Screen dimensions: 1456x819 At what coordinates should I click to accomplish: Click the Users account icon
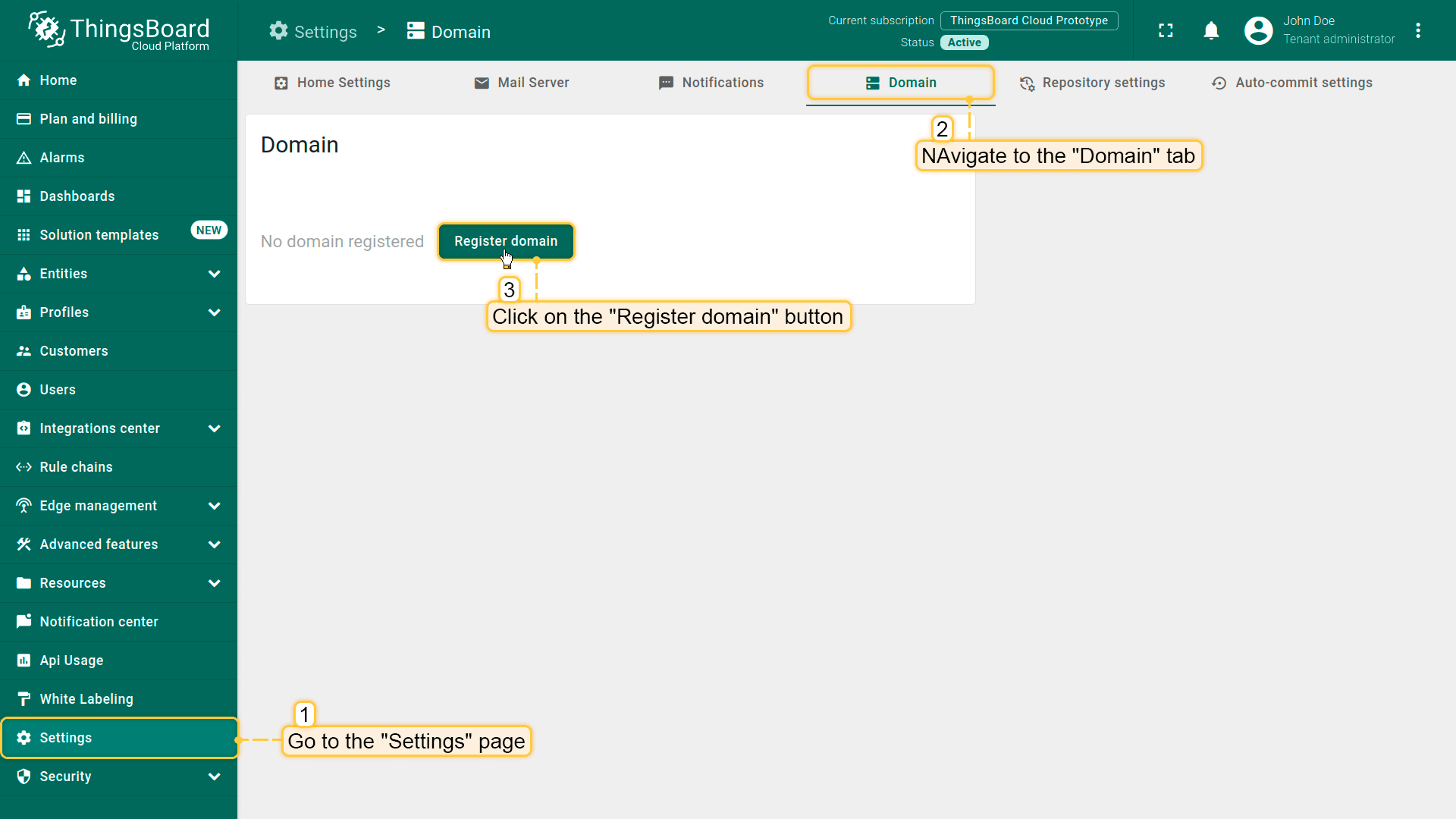[24, 390]
